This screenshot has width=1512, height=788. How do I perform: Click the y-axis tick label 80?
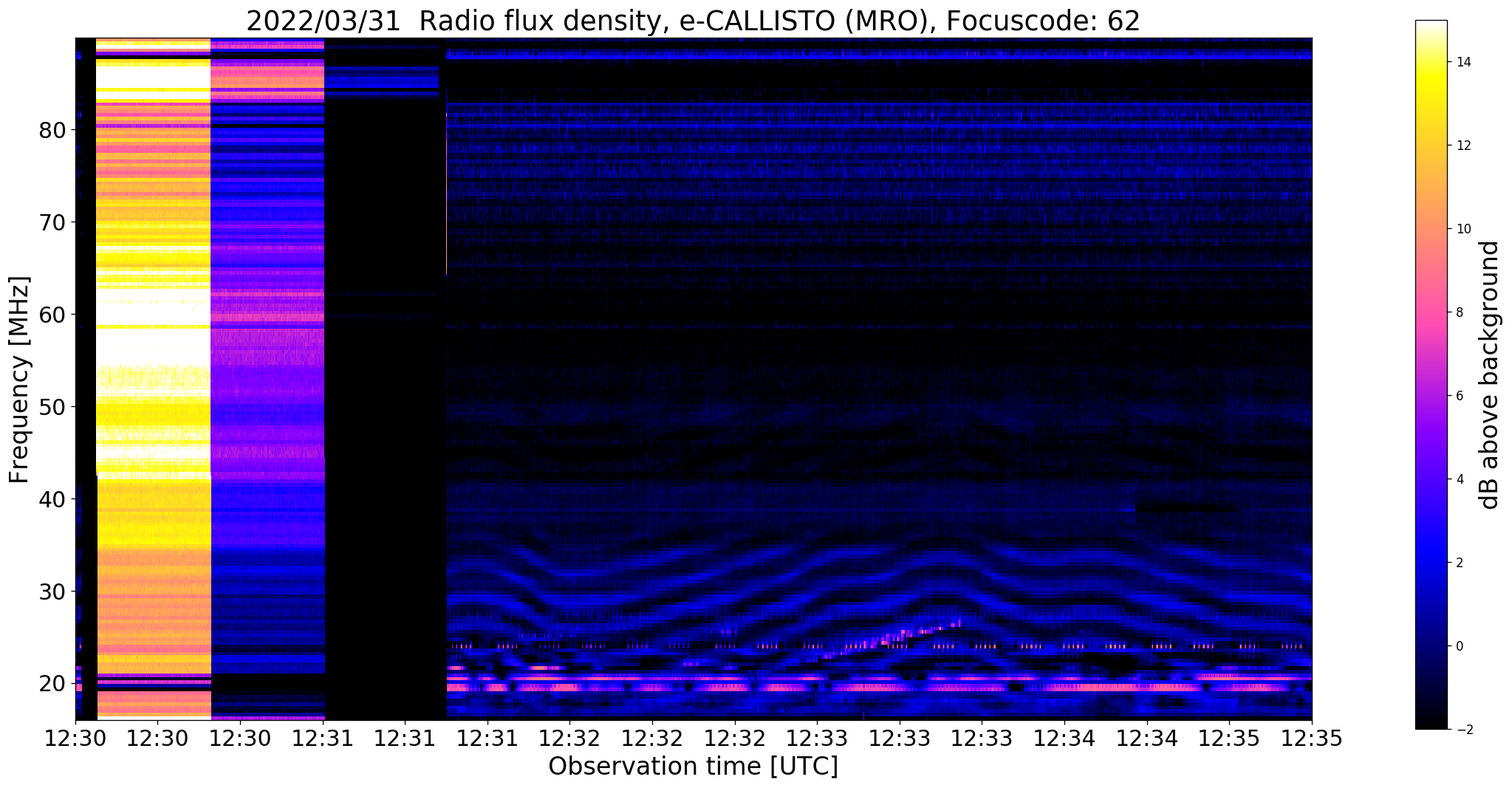(x=53, y=130)
